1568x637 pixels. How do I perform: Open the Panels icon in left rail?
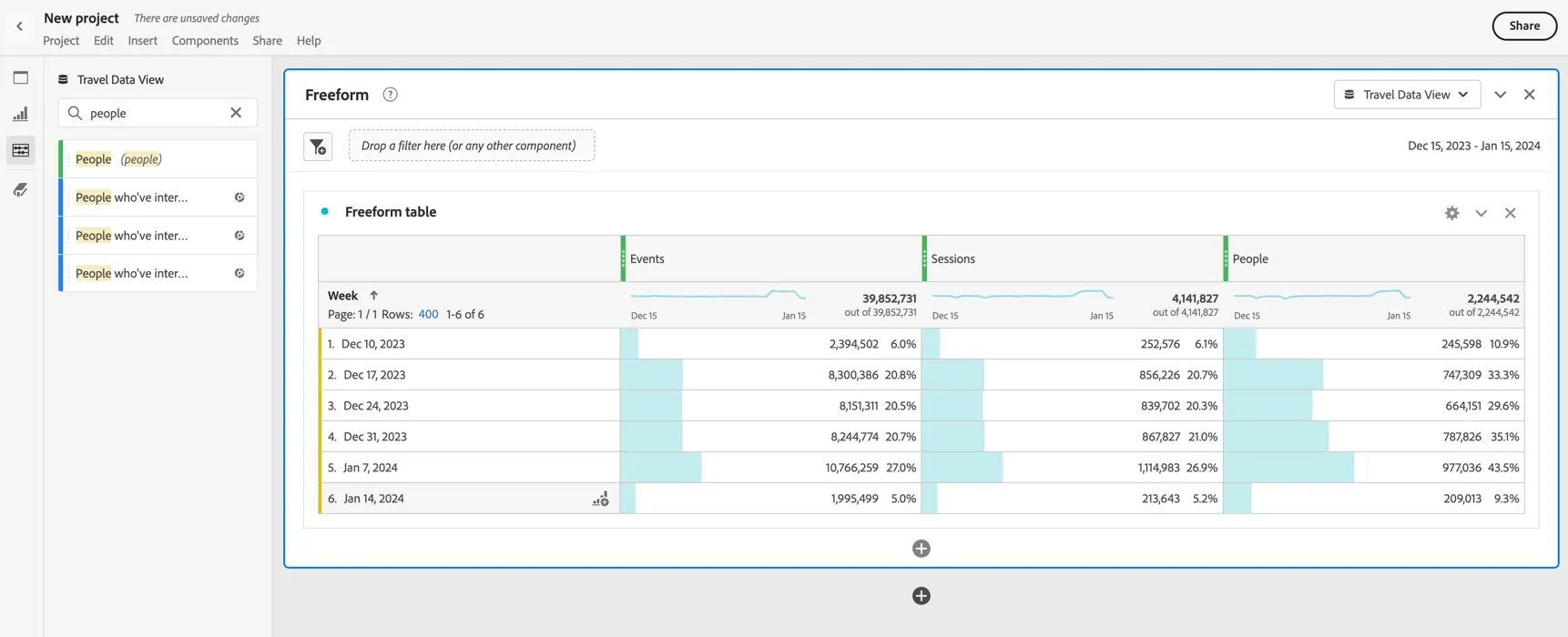click(x=21, y=78)
